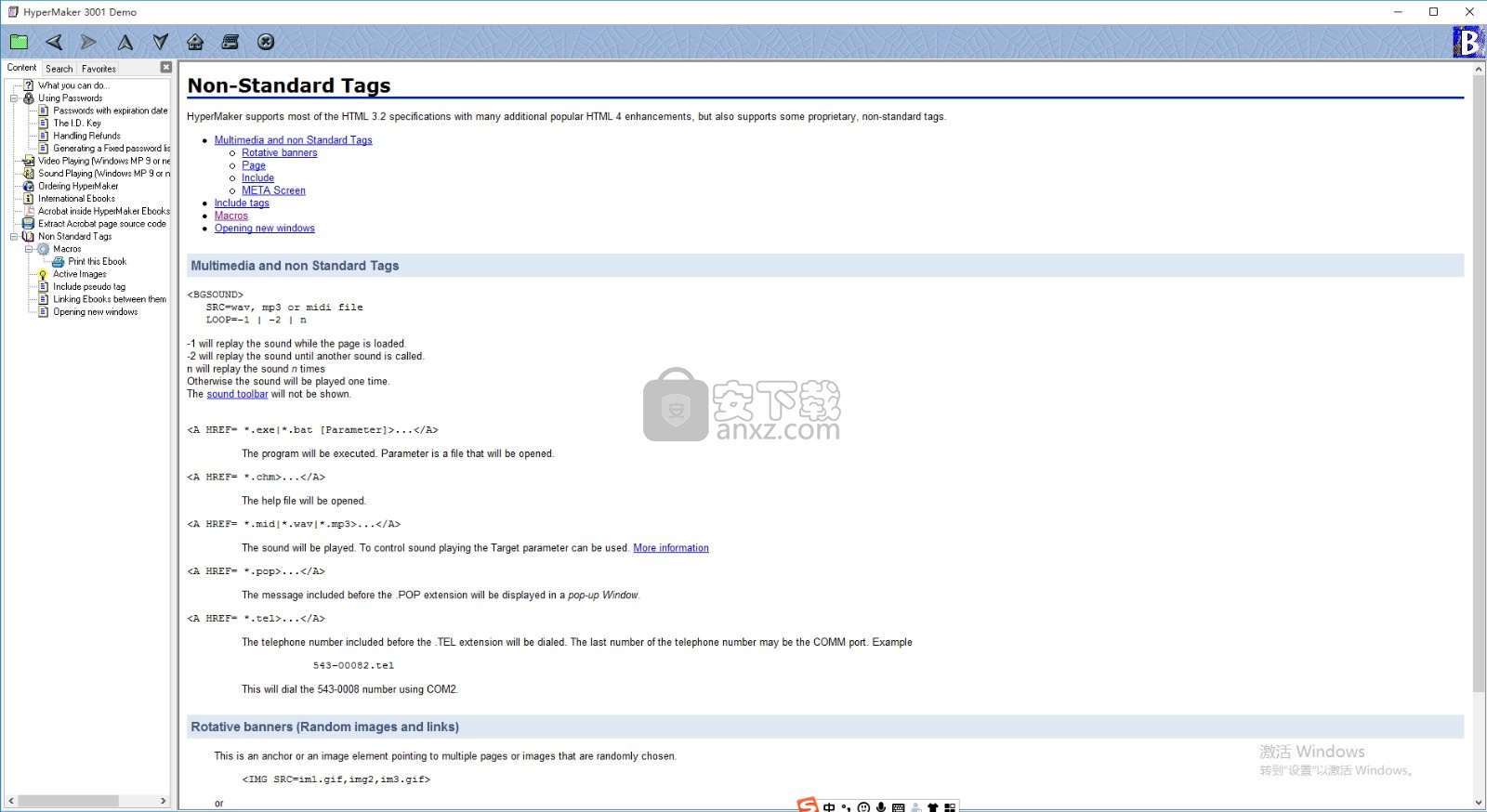Select What you can do... tree item
Screen dimensions: 1487x812
click(73, 85)
